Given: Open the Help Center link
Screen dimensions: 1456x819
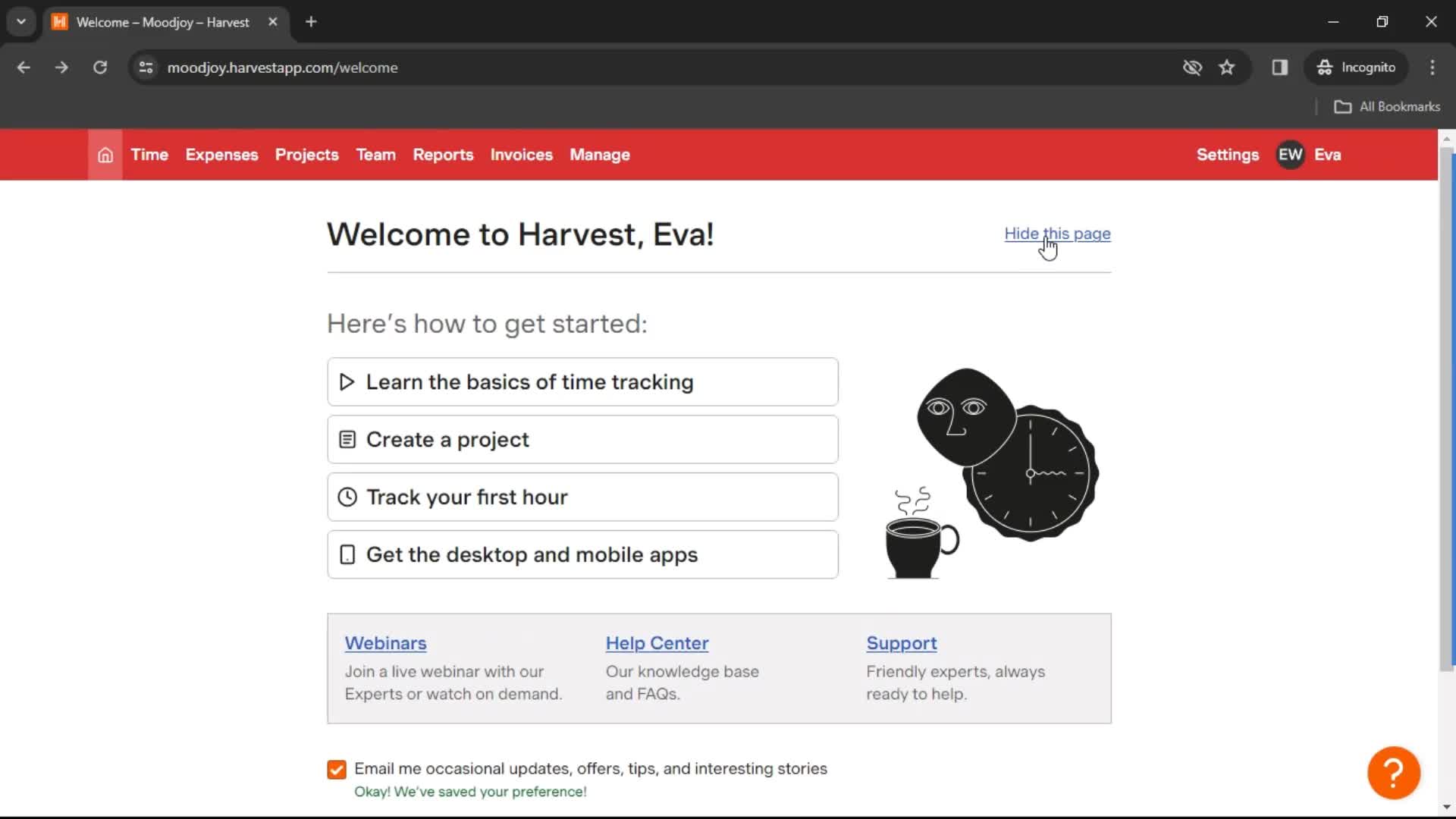Looking at the screenshot, I should (x=656, y=642).
